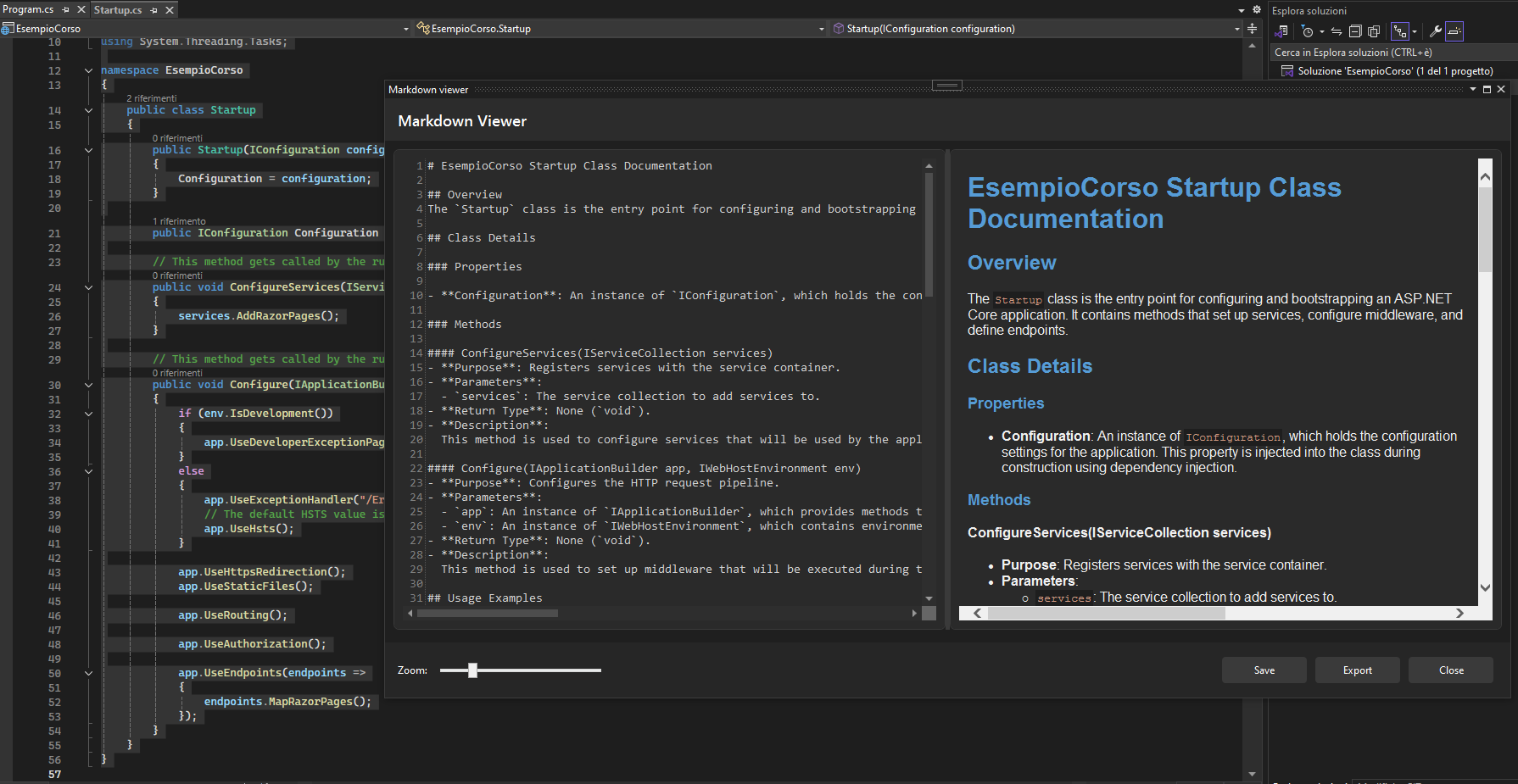Viewport: 1518px width, 784px height.
Task: Click the show all files icon
Action: pyautogui.click(x=1374, y=31)
